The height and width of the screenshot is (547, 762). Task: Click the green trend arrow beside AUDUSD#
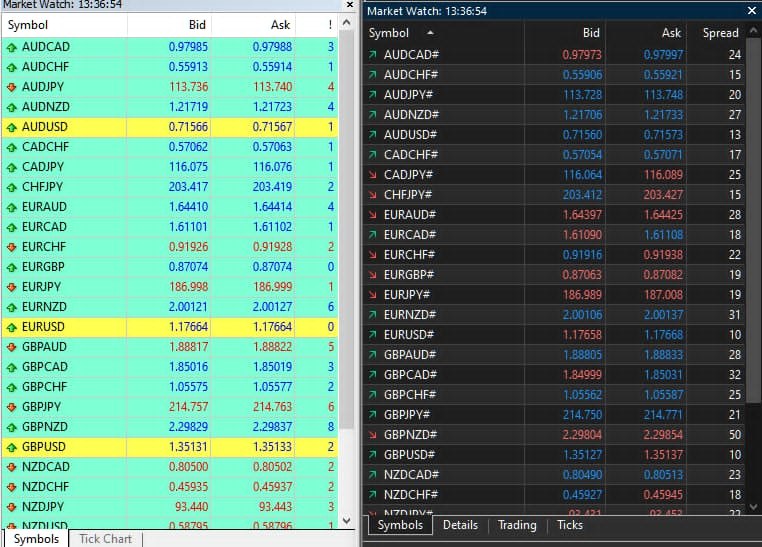[x=373, y=135]
